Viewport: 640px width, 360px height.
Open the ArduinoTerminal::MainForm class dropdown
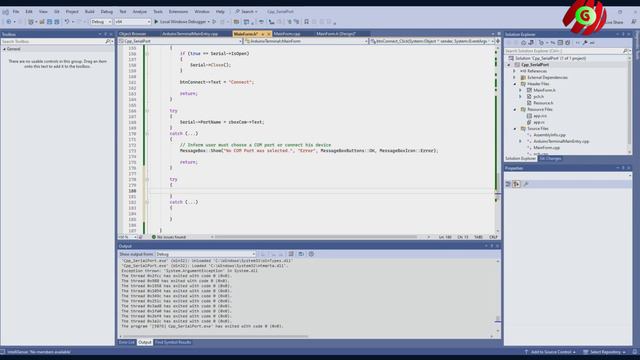305,41
